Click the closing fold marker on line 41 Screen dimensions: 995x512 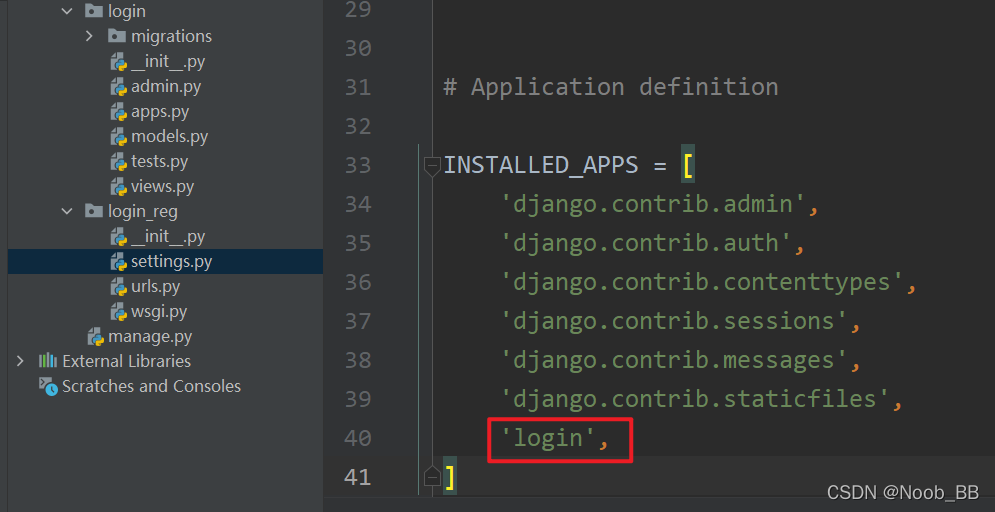(x=432, y=476)
